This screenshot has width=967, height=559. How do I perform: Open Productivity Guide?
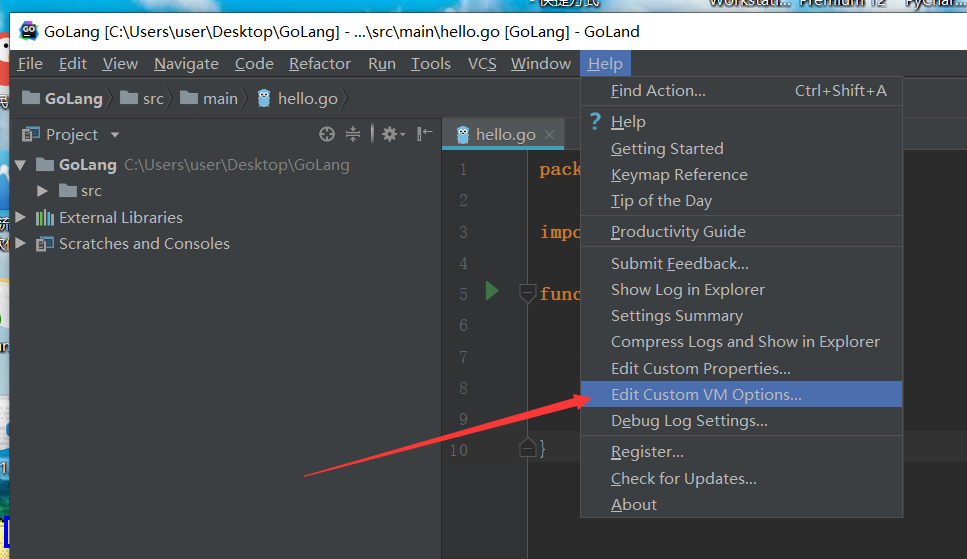(741, 231)
